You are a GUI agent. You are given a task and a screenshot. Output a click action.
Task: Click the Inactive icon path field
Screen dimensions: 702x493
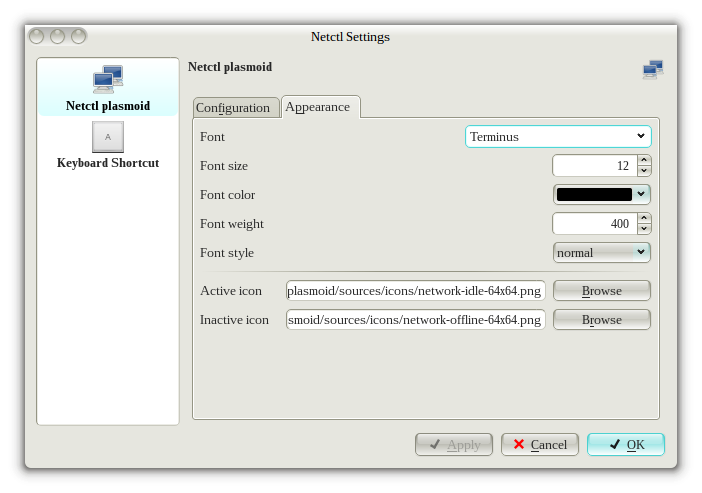tap(415, 320)
